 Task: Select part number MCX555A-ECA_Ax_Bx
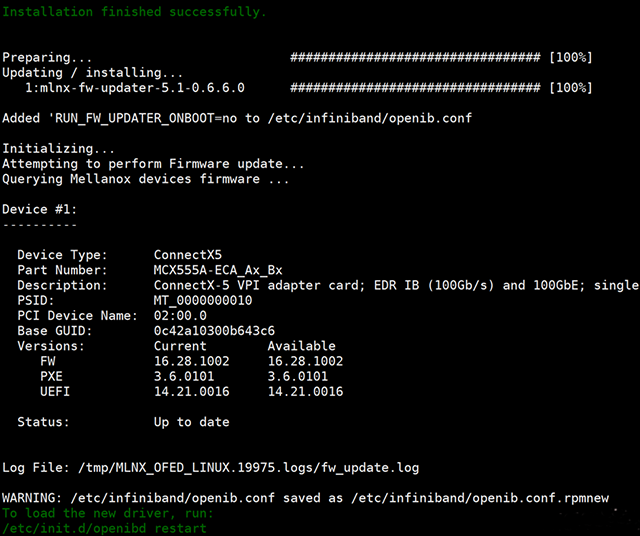tap(218, 270)
